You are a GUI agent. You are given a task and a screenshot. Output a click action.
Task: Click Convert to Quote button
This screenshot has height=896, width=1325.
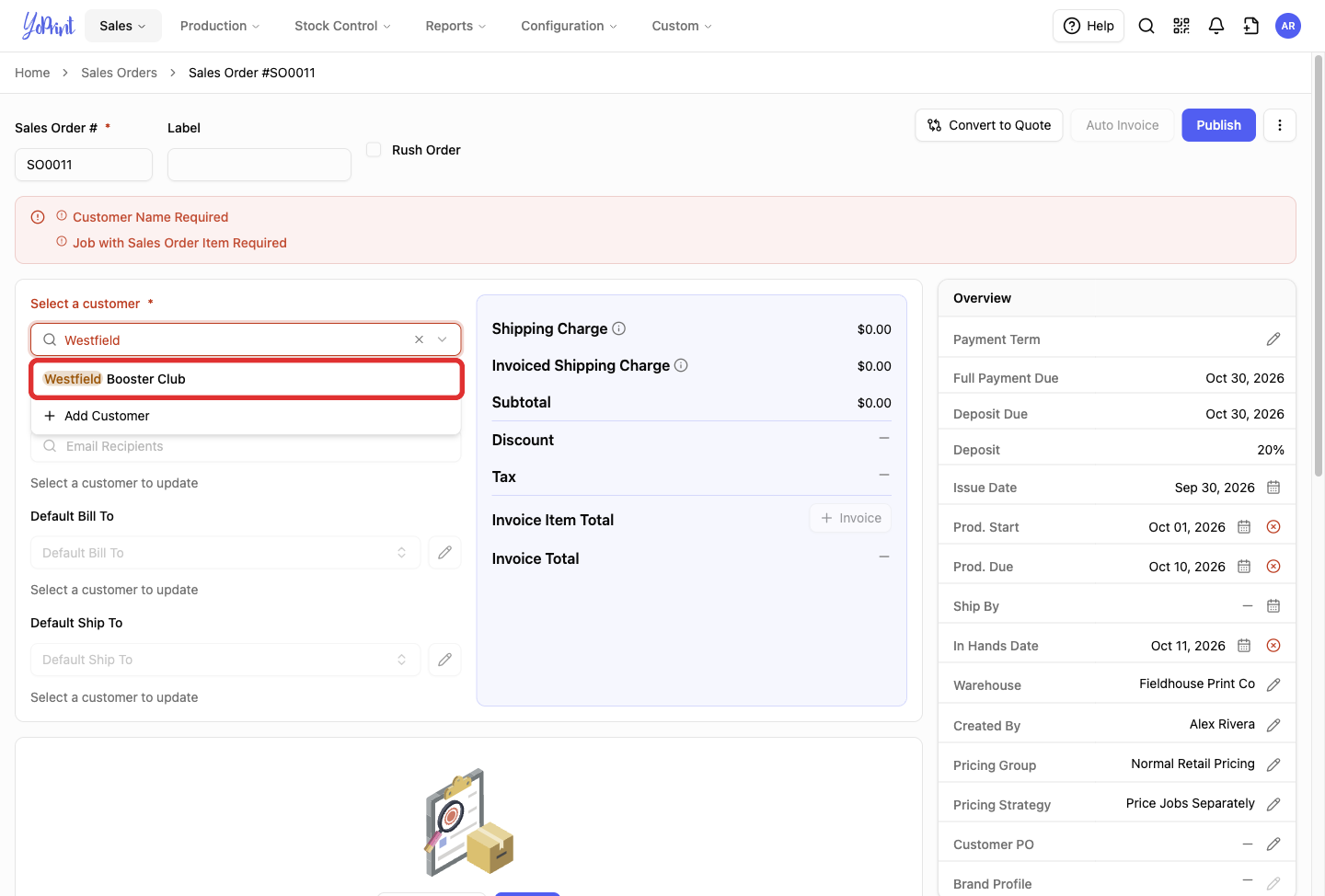989,125
